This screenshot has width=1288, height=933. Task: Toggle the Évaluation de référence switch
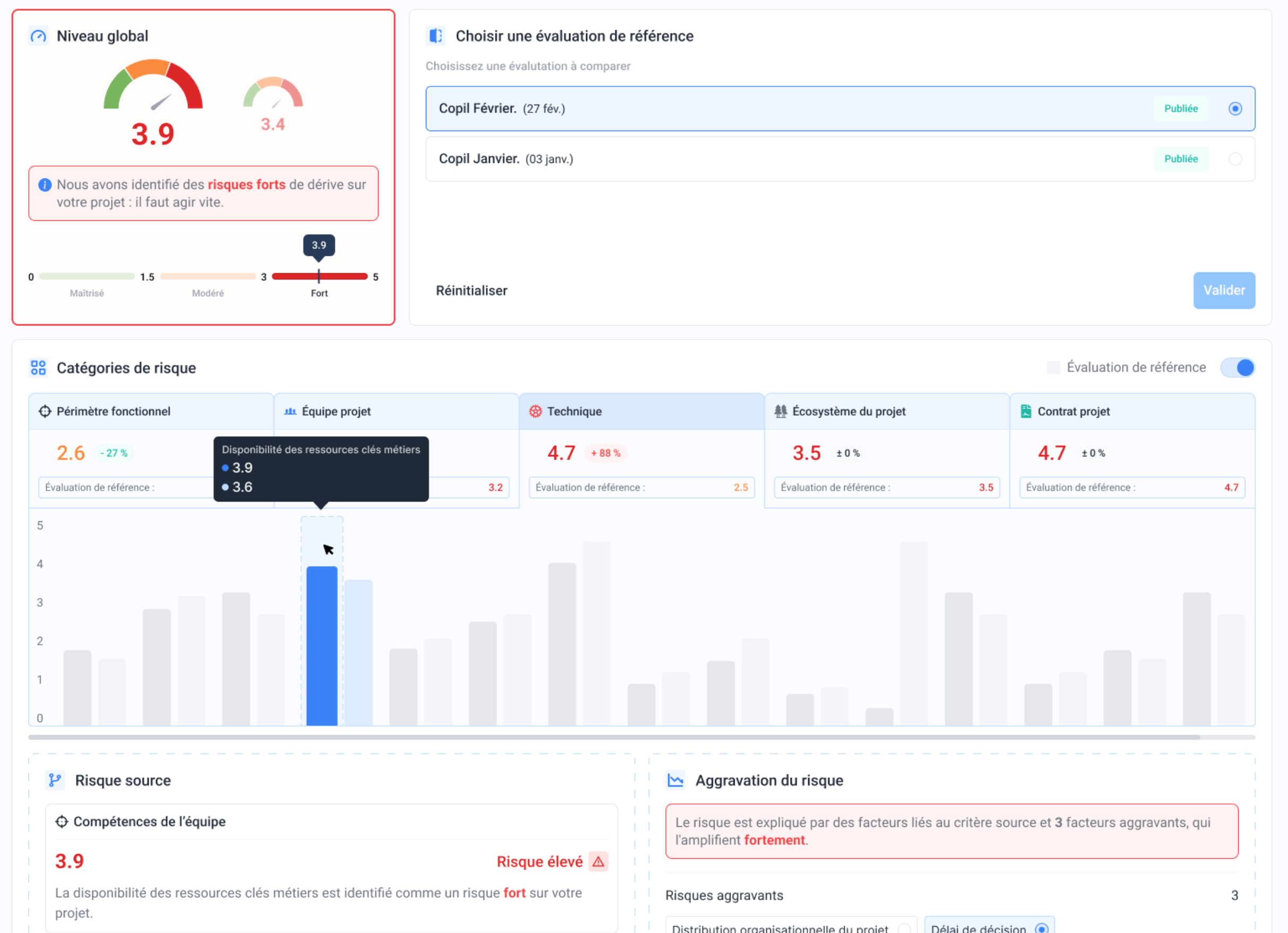point(1238,368)
